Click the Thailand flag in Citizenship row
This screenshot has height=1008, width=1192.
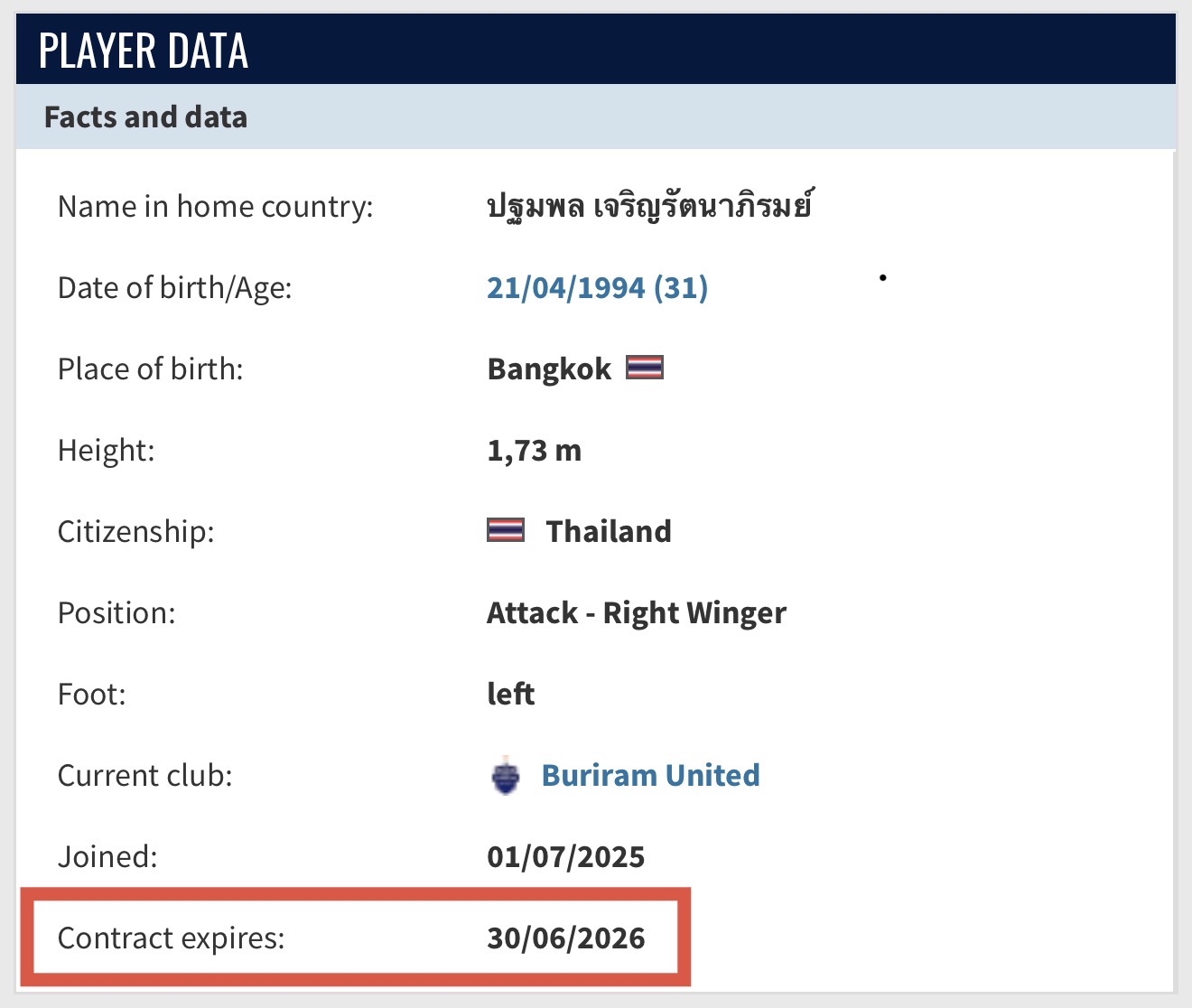506,530
